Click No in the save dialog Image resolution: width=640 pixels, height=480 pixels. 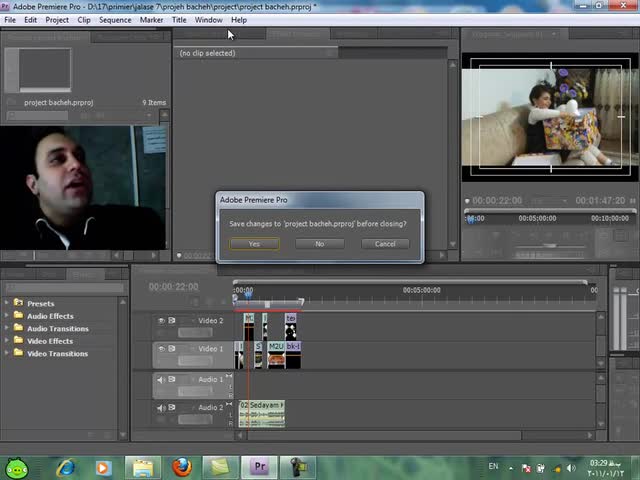(x=319, y=244)
